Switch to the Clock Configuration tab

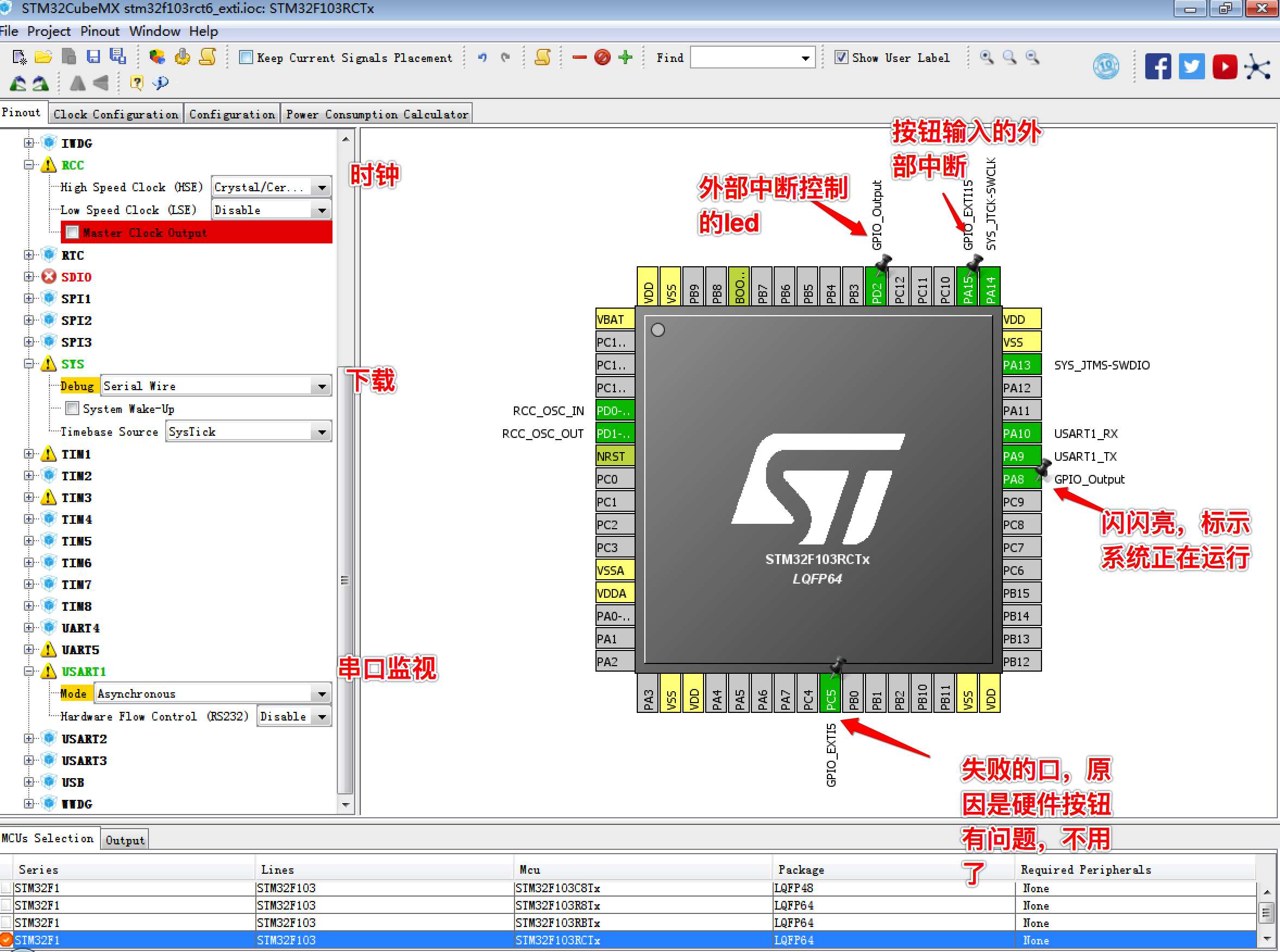point(115,114)
